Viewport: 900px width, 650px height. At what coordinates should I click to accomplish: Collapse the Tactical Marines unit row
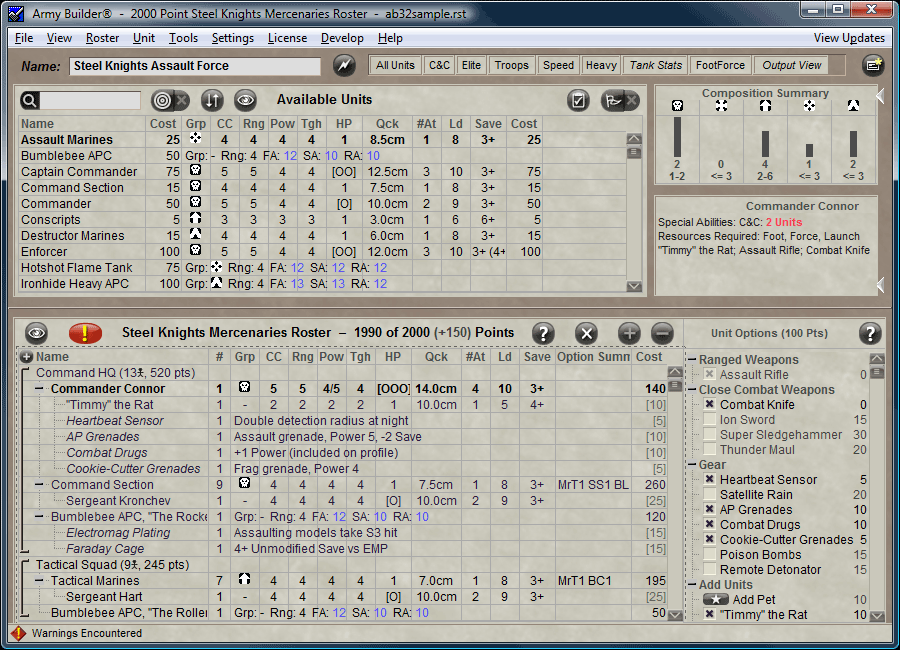tap(39, 581)
